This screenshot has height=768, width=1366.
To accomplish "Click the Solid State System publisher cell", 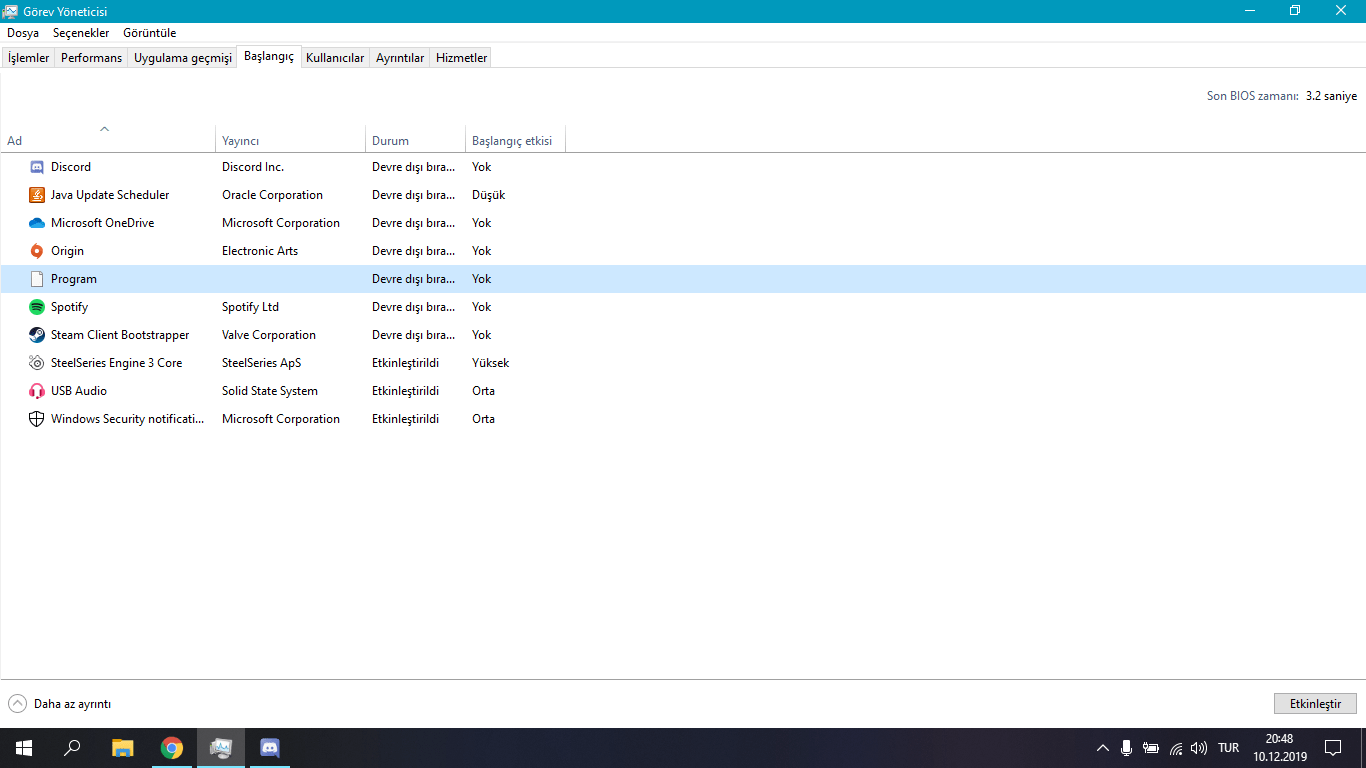I will point(270,391).
